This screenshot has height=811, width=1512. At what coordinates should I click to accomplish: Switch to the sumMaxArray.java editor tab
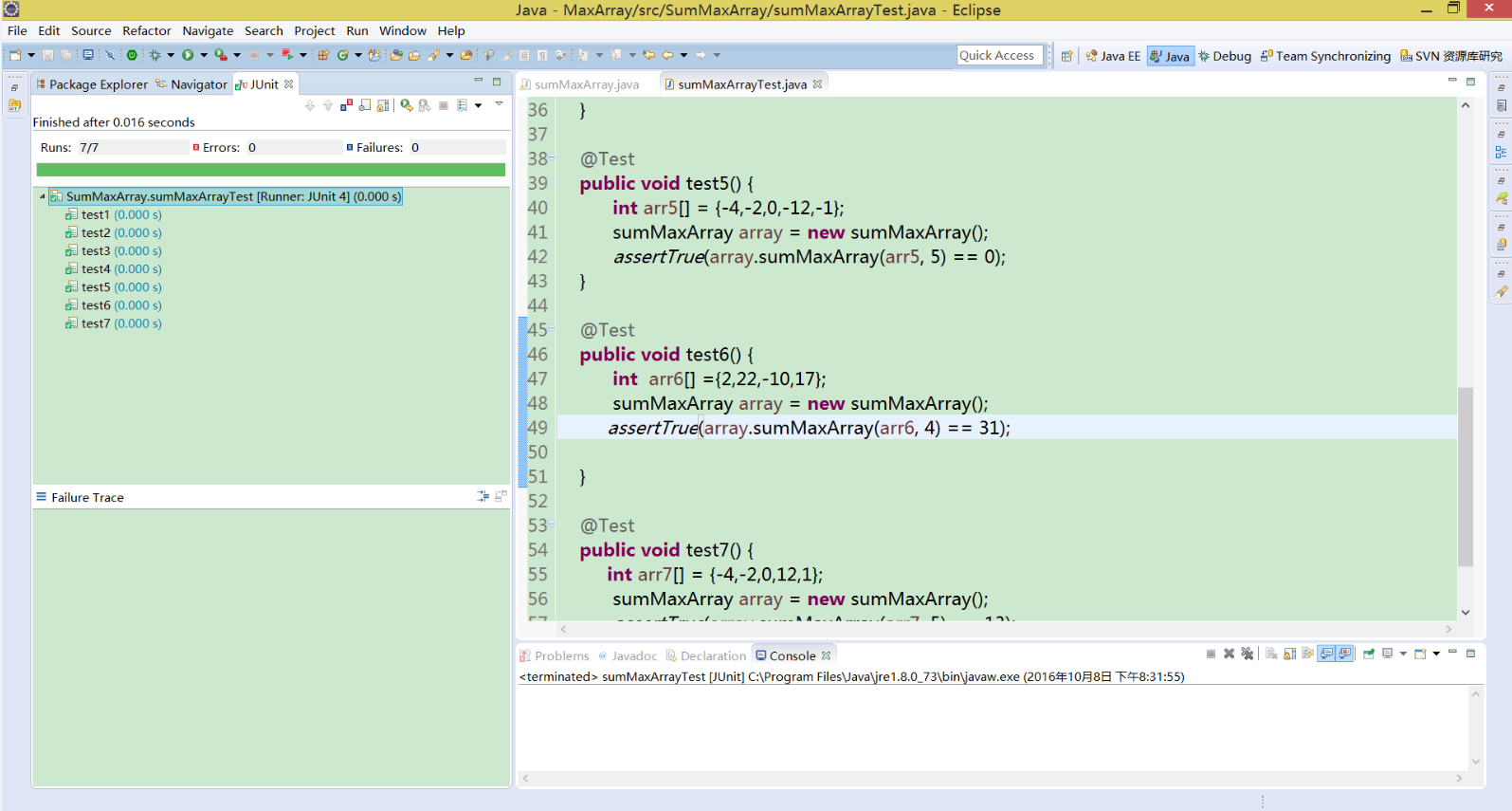point(579,84)
